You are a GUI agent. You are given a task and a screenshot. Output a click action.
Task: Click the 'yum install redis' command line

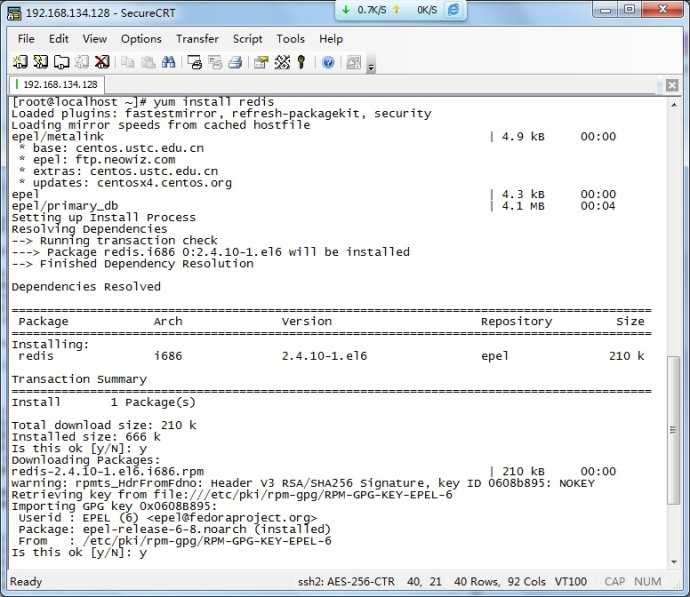coord(143,102)
